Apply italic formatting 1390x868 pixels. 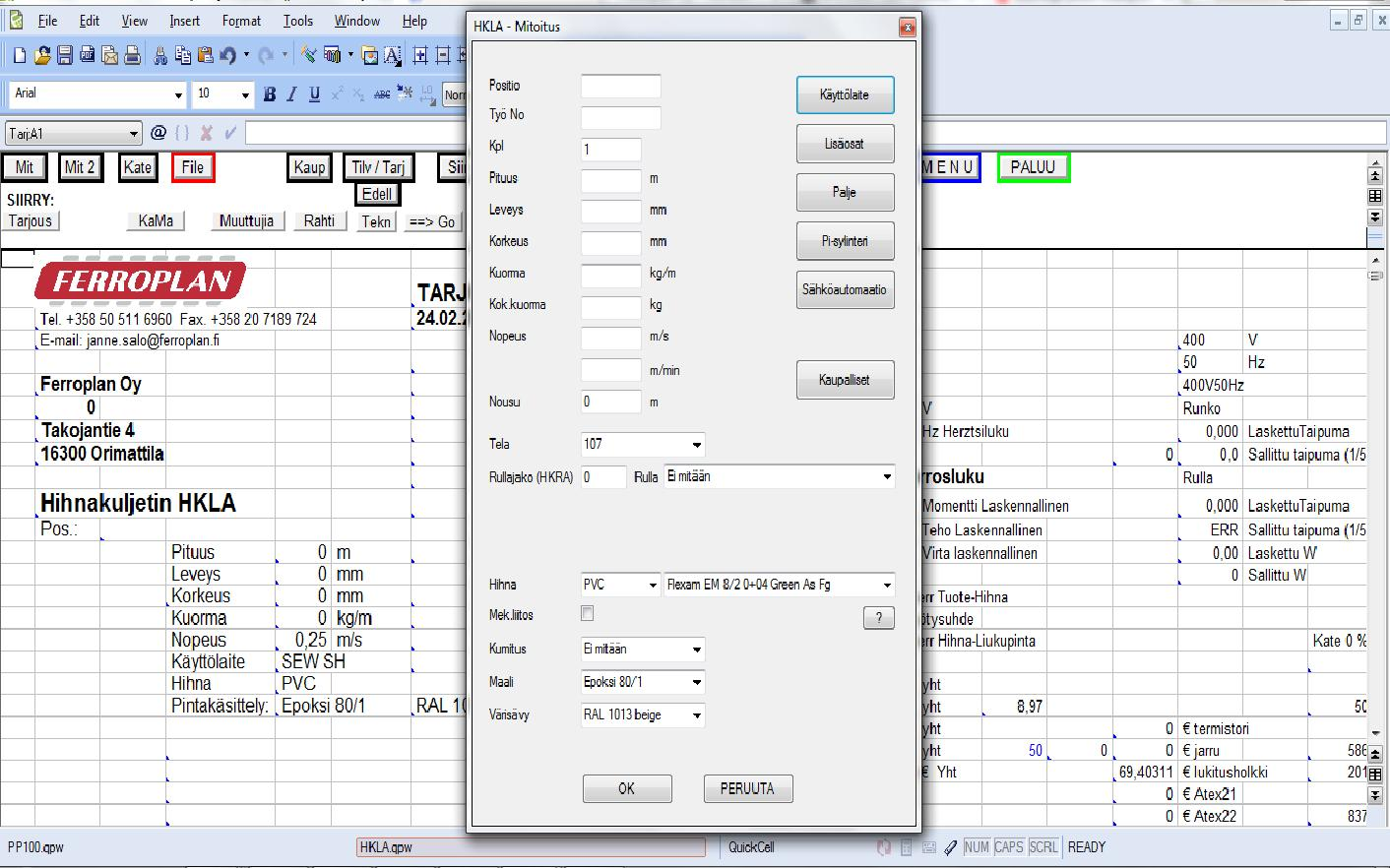(291, 94)
